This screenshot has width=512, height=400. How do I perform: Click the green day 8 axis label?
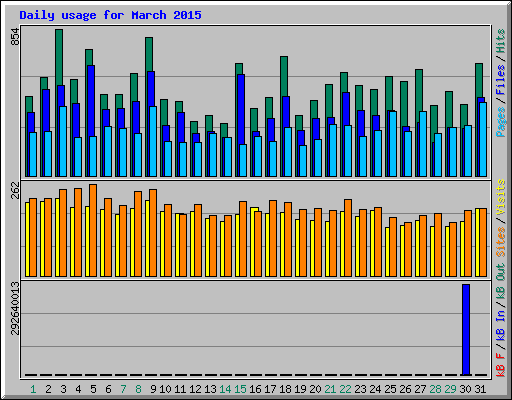pos(138,389)
